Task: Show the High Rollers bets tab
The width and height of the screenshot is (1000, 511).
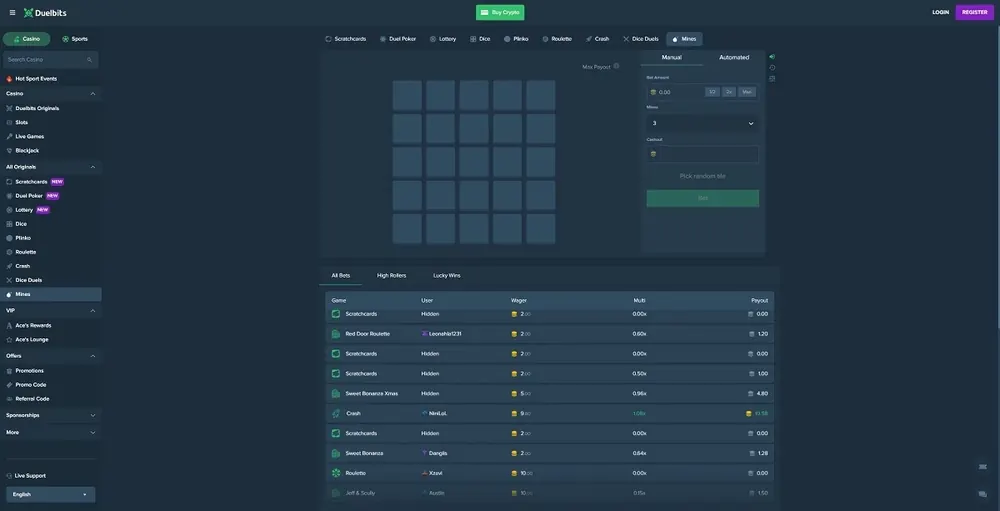Action: pyautogui.click(x=392, y=276)
